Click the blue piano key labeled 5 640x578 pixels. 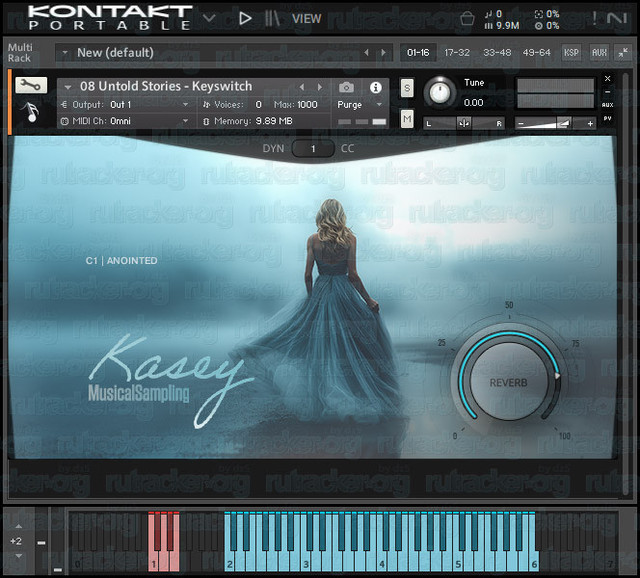point(458,563)
